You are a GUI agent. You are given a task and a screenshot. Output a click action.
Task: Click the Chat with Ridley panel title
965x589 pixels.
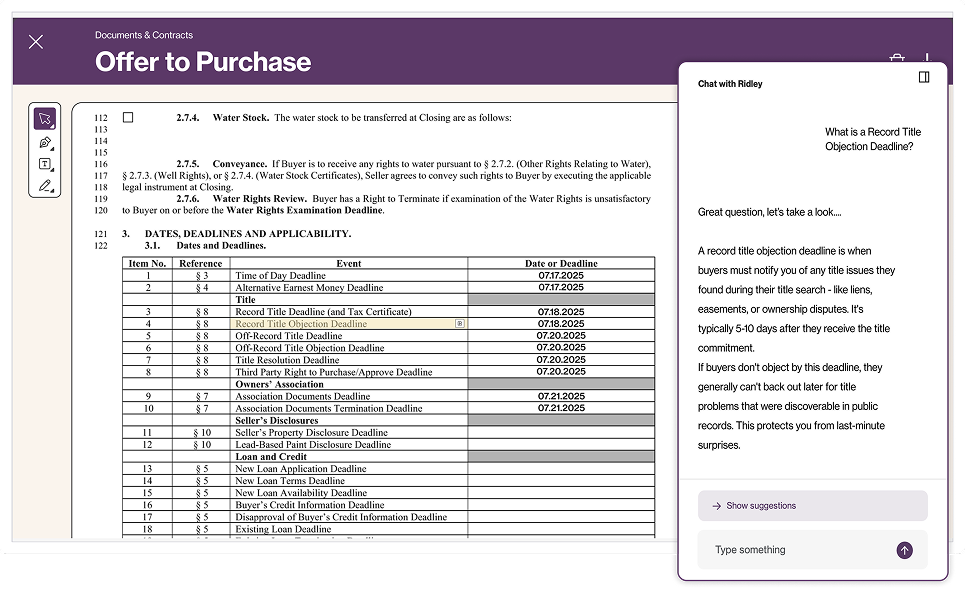pos(730,84)
